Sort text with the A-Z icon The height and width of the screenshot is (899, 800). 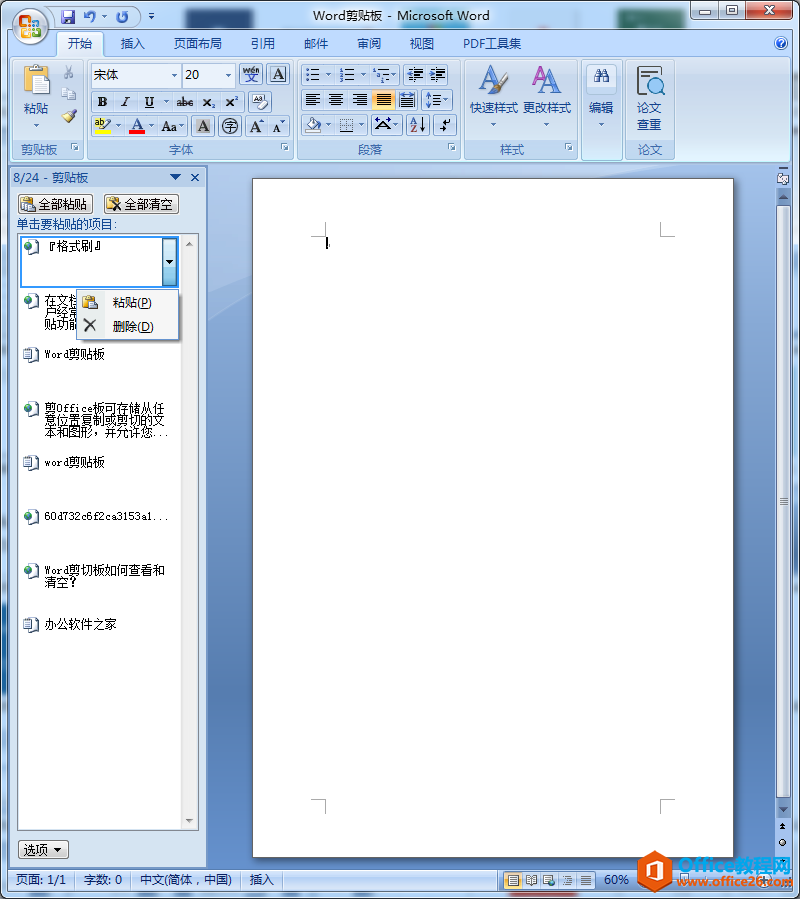click(x=418, y=125)
